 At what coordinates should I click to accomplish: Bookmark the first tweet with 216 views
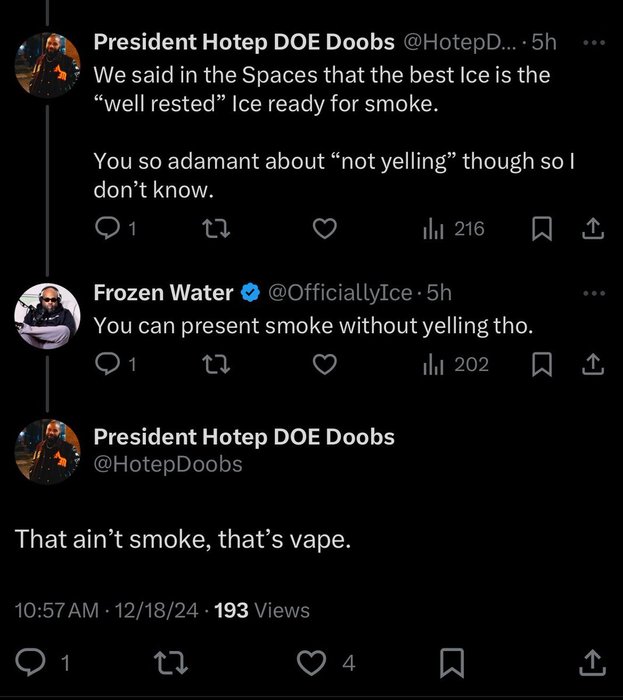click(541, 230)
